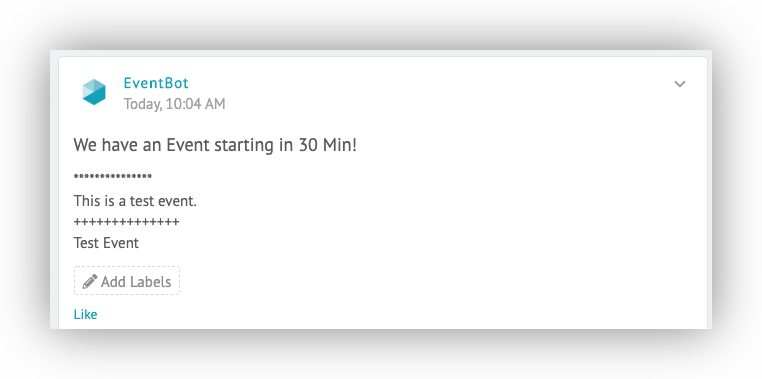Click the row of asterisks divider

[113, 177]
